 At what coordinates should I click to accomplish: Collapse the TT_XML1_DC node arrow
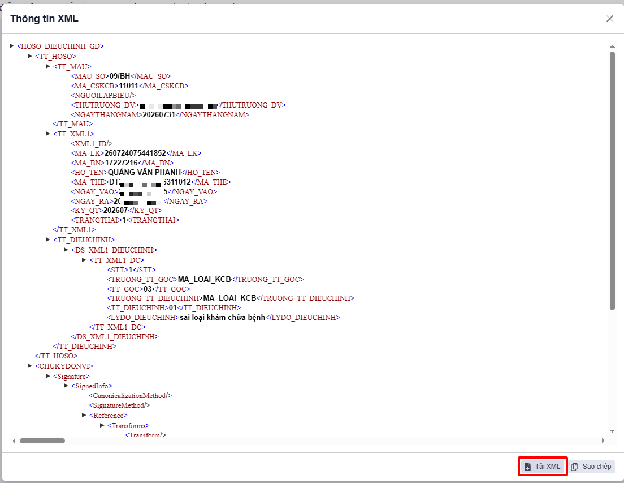click(84, 260)
